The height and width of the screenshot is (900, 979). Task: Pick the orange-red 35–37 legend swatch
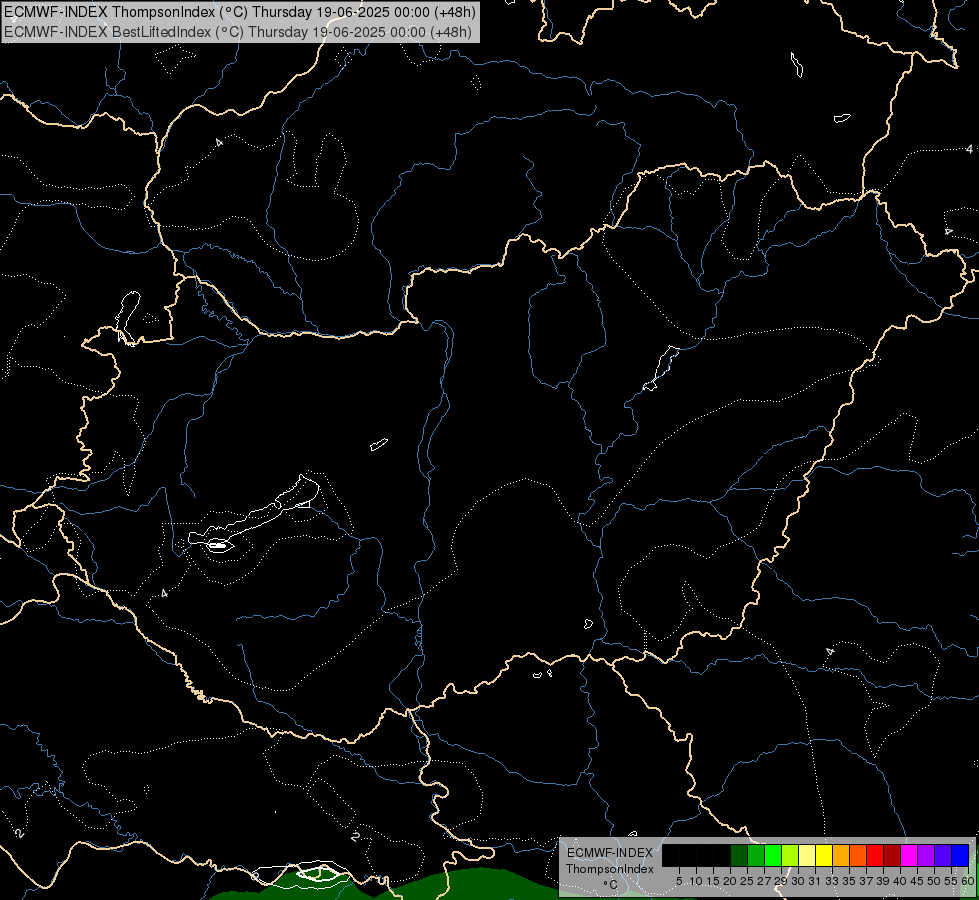tap(858, 855)
